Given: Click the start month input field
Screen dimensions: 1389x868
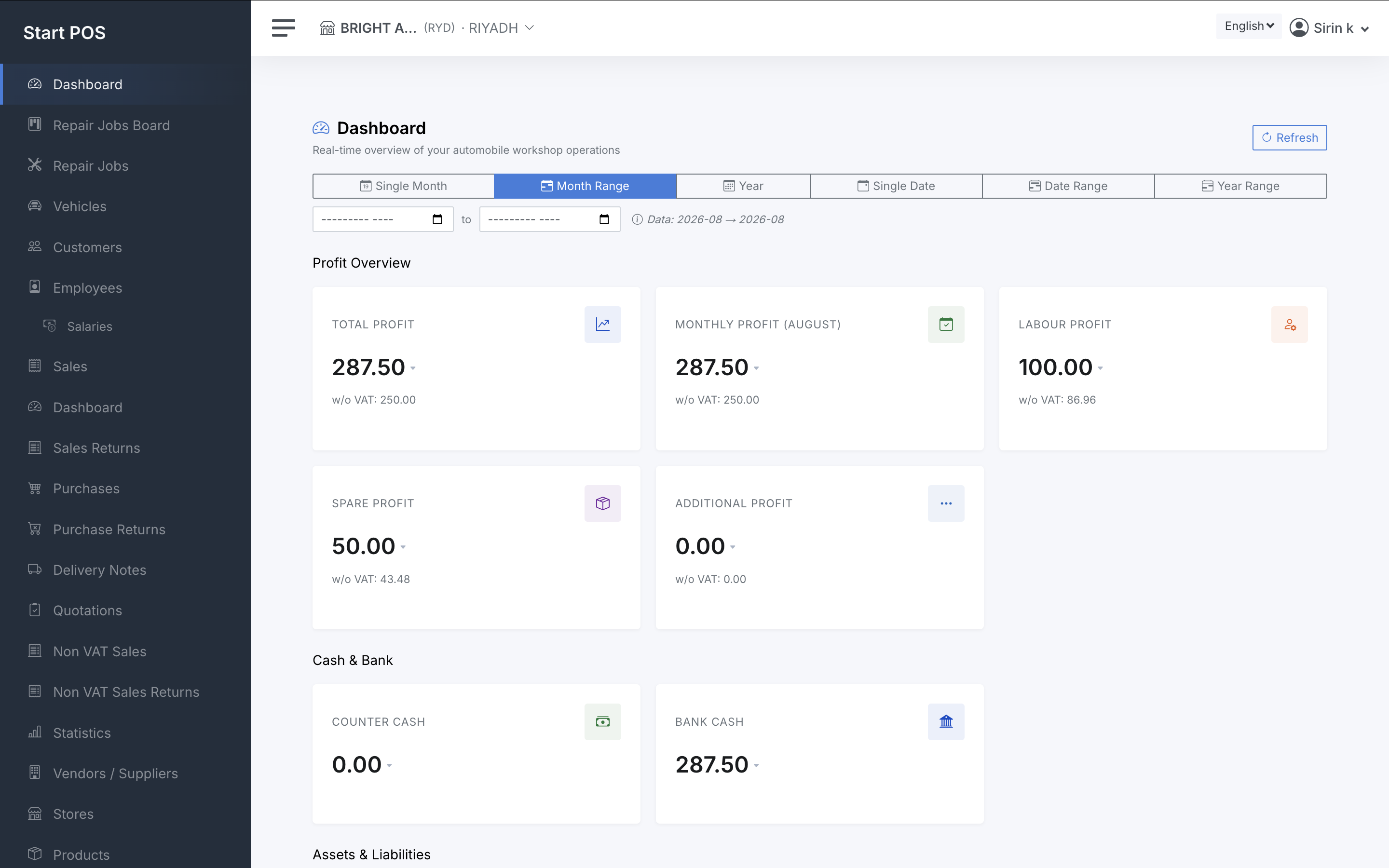Looking at the screenshot, I should coord(383,219).
